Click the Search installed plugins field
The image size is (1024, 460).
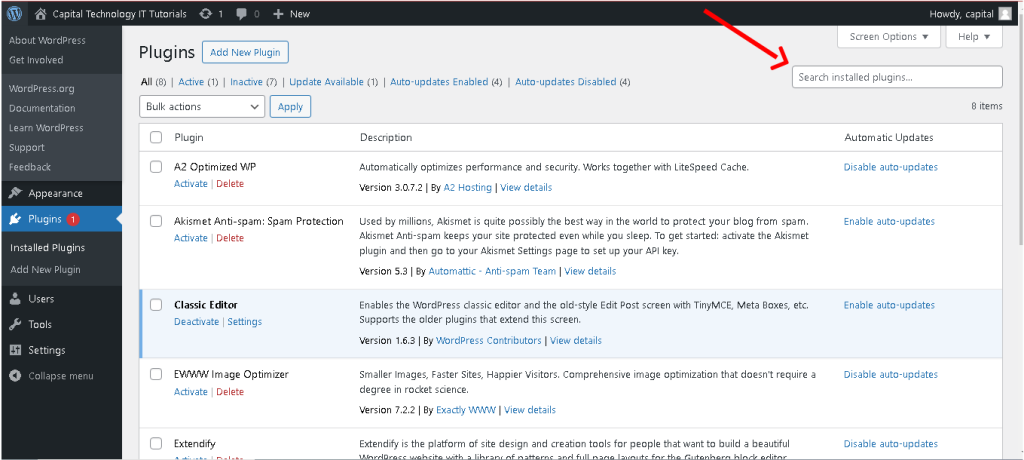pyautogui.click(x=896, y=77)
